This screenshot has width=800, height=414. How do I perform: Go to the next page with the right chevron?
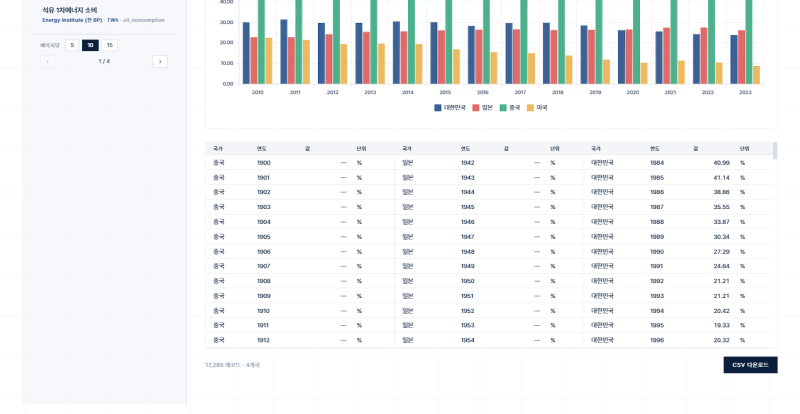pos(160,62)
